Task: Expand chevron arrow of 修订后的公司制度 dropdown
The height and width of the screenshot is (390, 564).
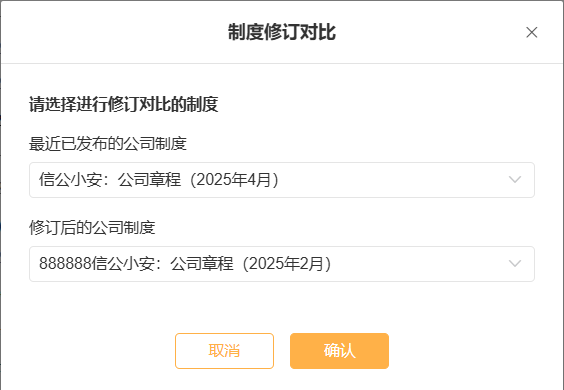Action: 515,264
